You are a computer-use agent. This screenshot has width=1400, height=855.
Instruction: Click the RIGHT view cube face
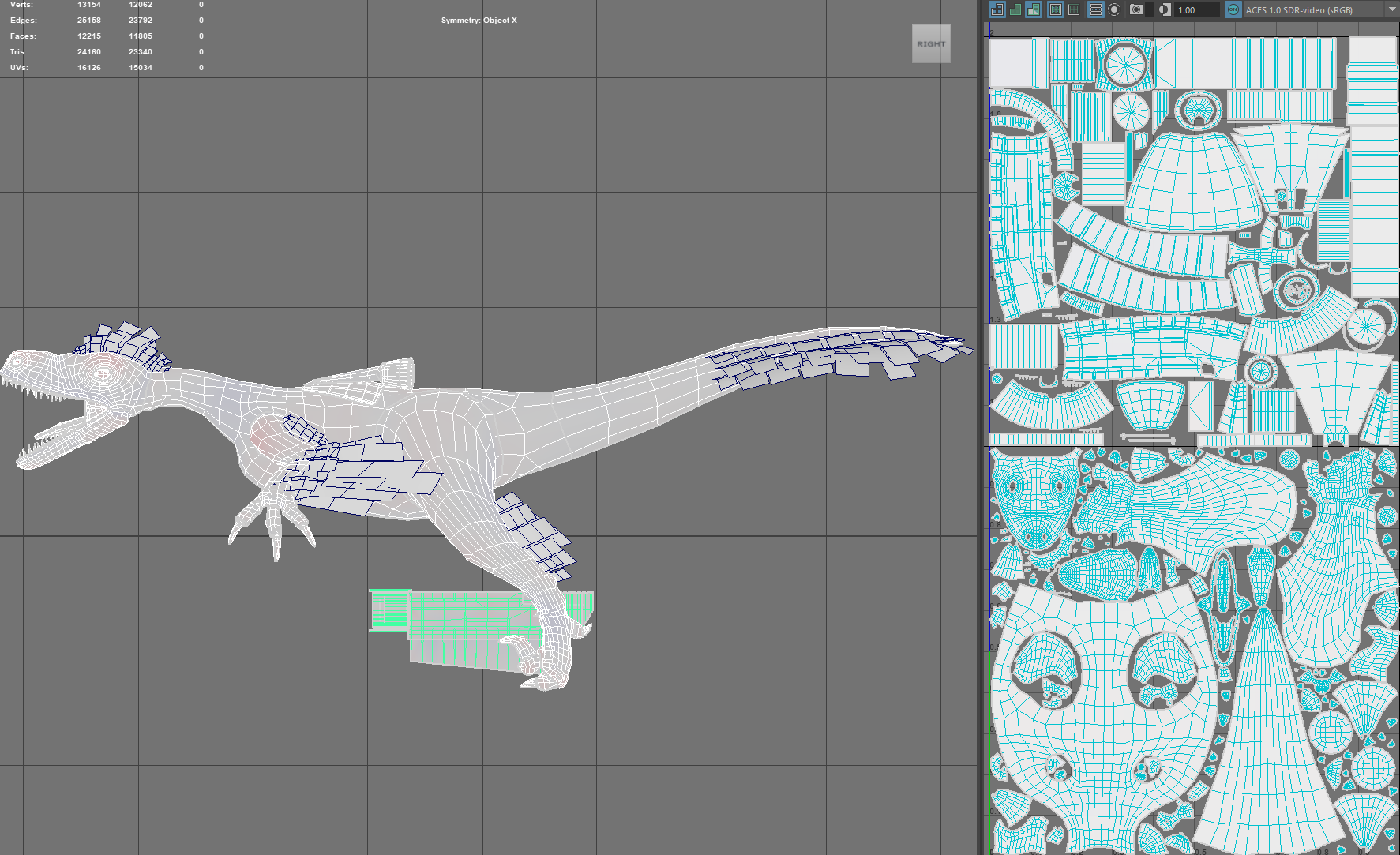tap(931, 44)
